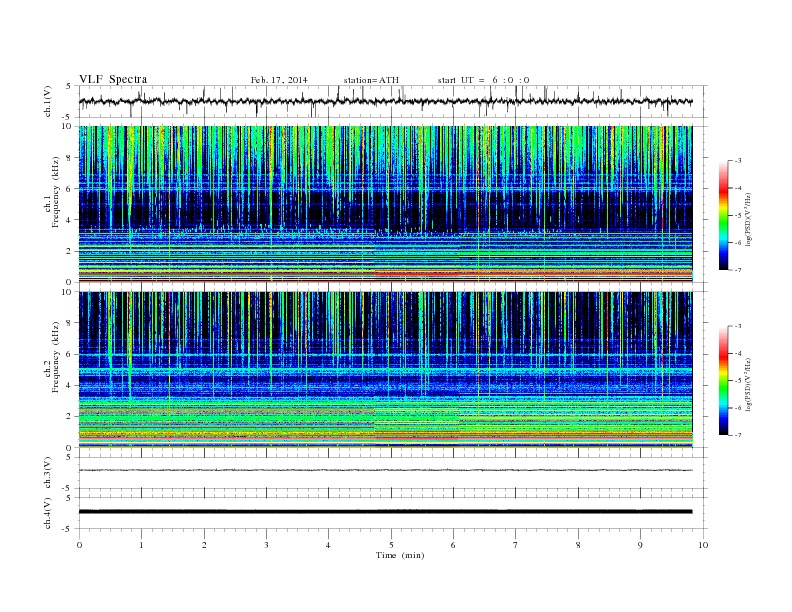Click the ch.2 frequency spectrogram panel

pyautogui.click(x=385, y=370)
